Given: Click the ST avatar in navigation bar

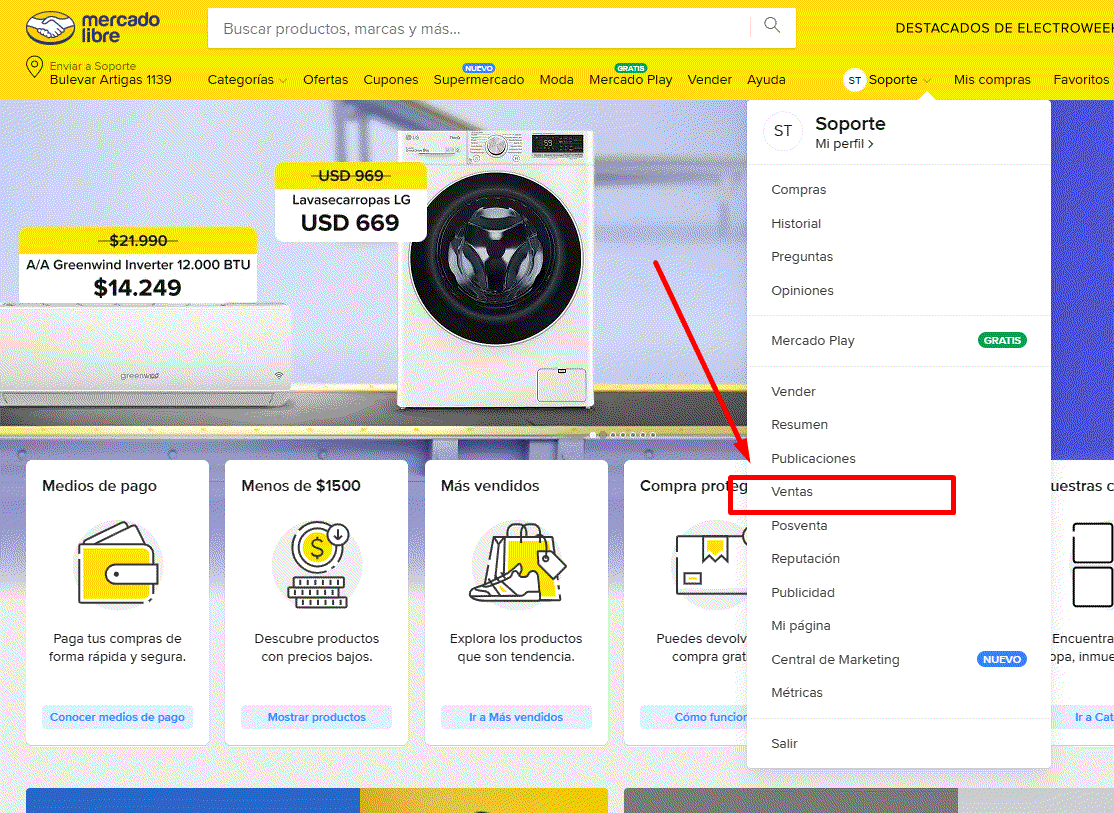Looking at the screenshot, I should pyautogui.click(x=855, y=80).
